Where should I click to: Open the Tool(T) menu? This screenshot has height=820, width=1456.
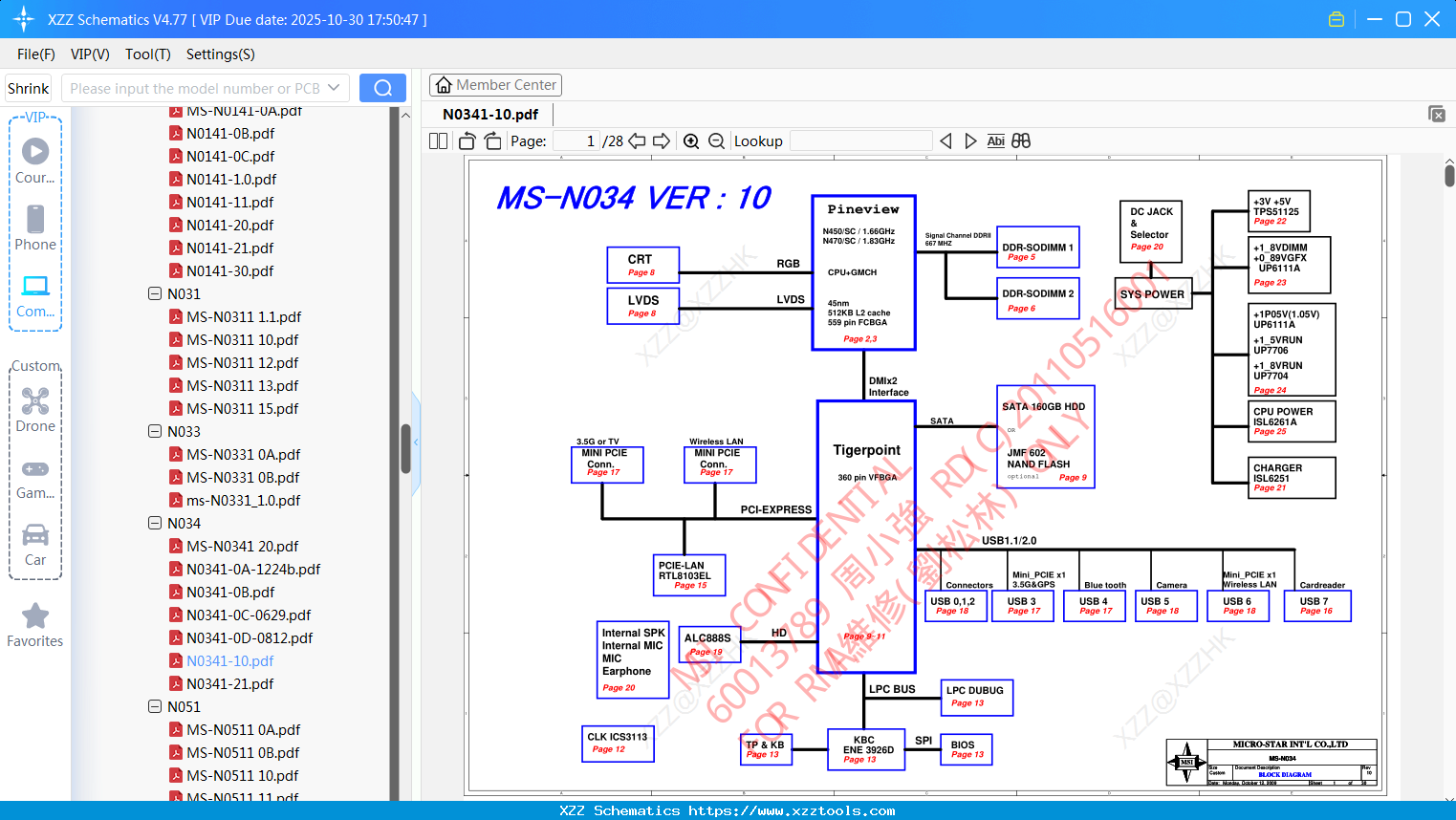tap(148, 54)
